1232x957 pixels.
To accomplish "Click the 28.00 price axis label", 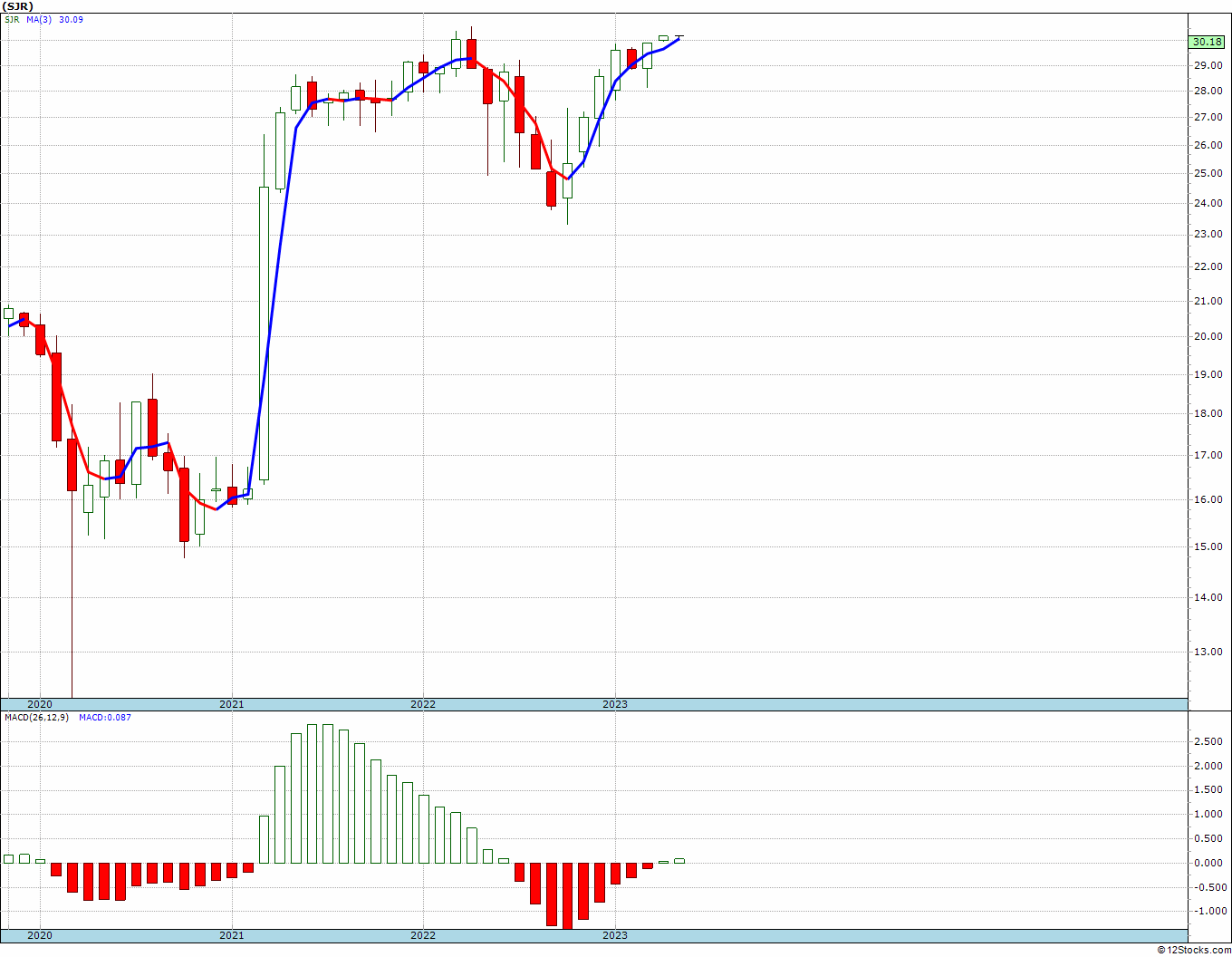I will click(1208, 91).
